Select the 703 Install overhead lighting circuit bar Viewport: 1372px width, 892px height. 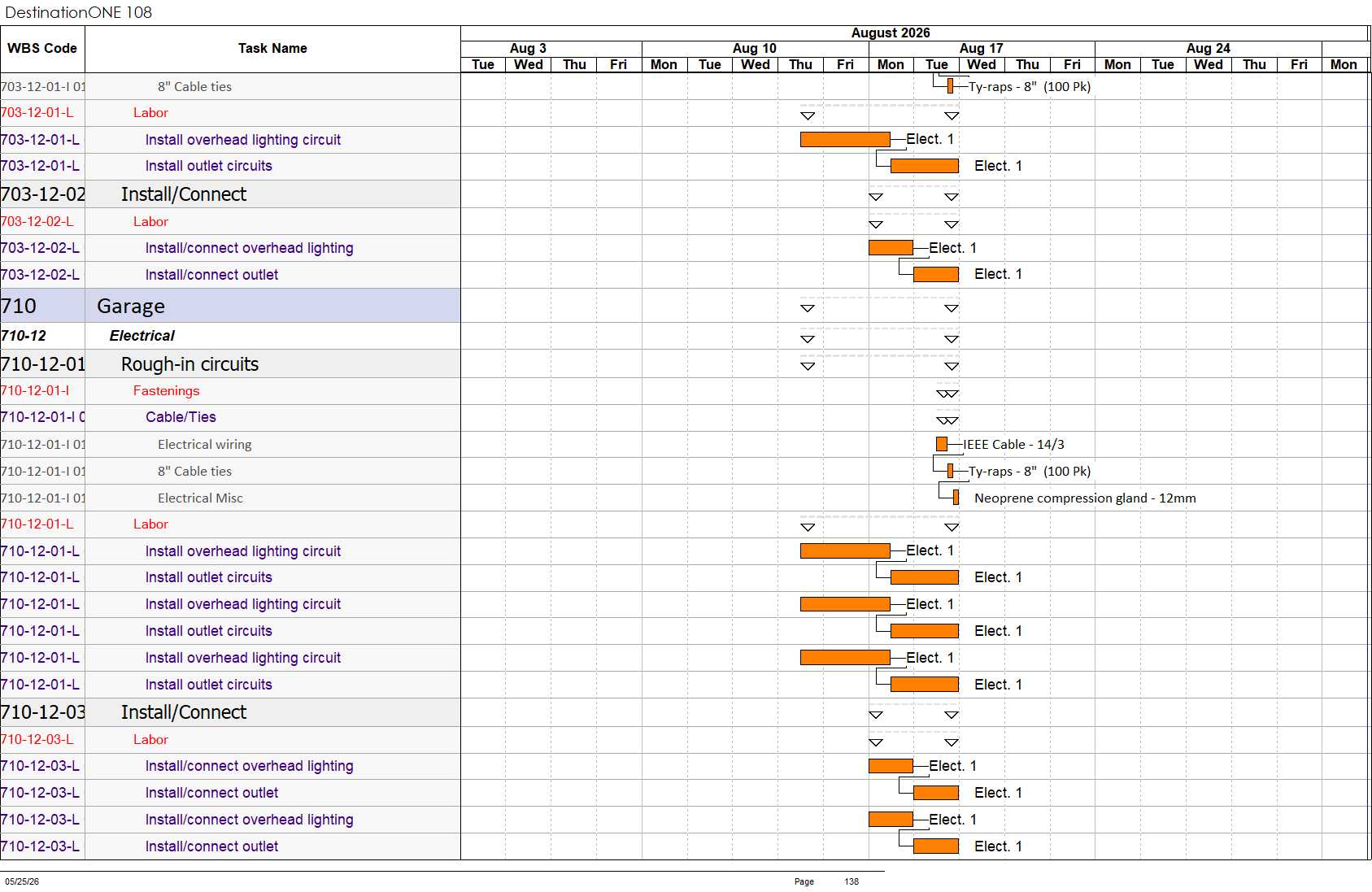click(845, 139)
